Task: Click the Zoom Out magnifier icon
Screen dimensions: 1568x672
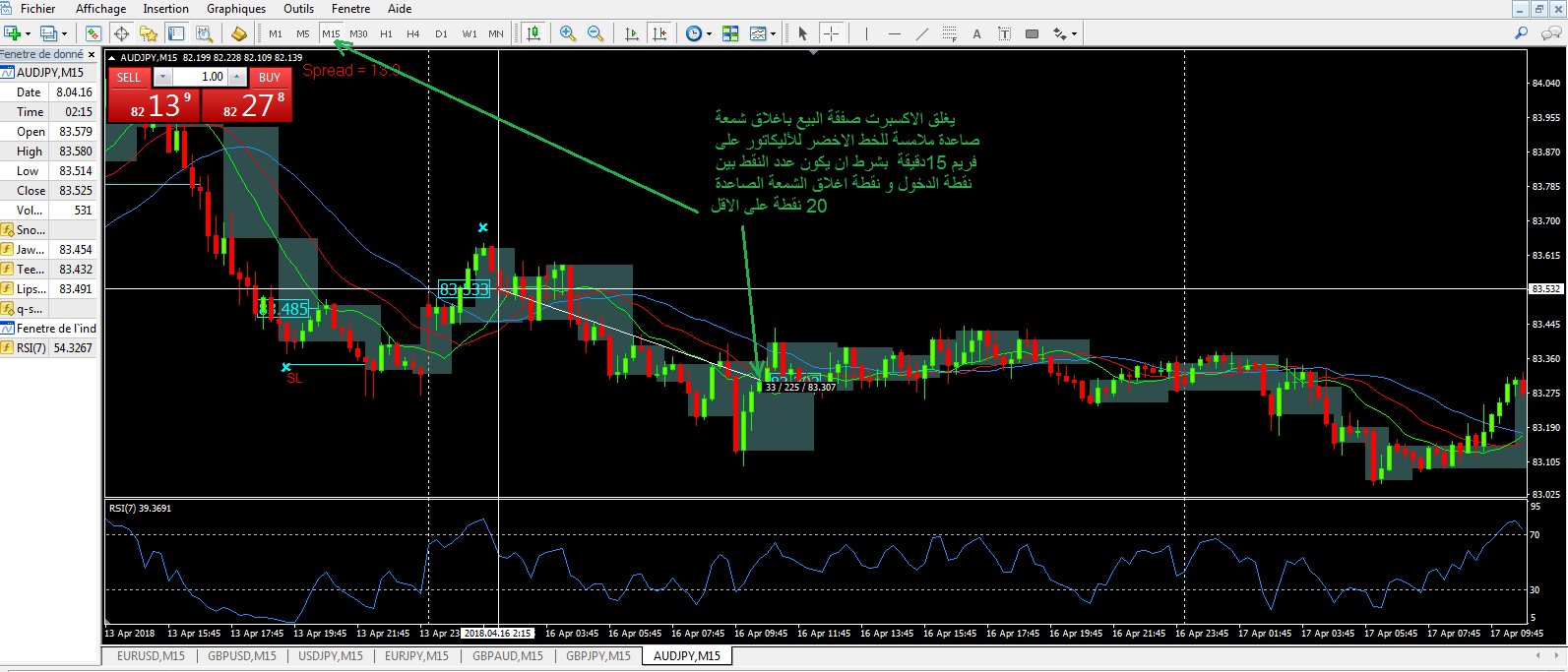Action: pos(596,33)
